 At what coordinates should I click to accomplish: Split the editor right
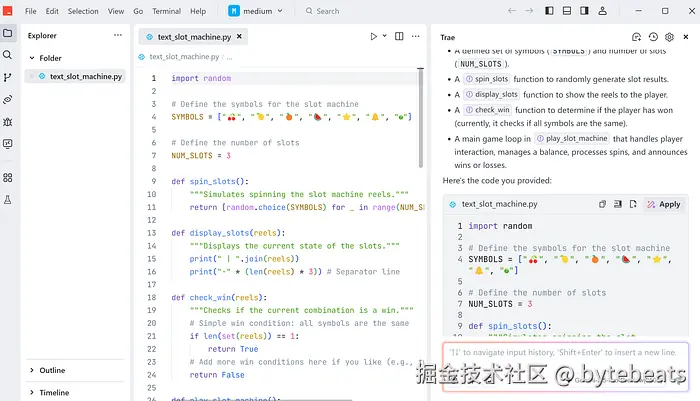pyautogui.click(x=399, y=37)
